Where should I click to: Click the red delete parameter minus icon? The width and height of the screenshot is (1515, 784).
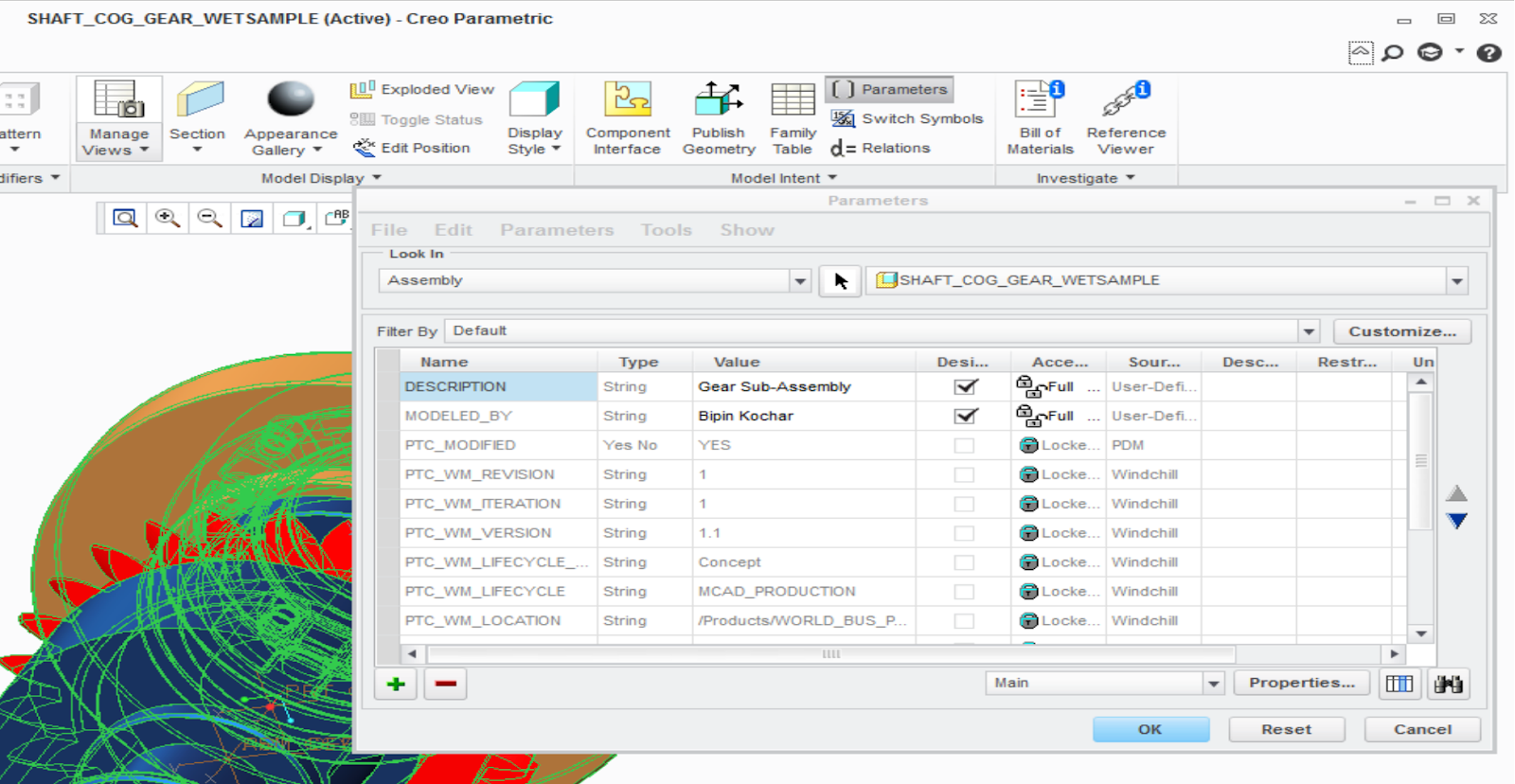pos(445,684)
